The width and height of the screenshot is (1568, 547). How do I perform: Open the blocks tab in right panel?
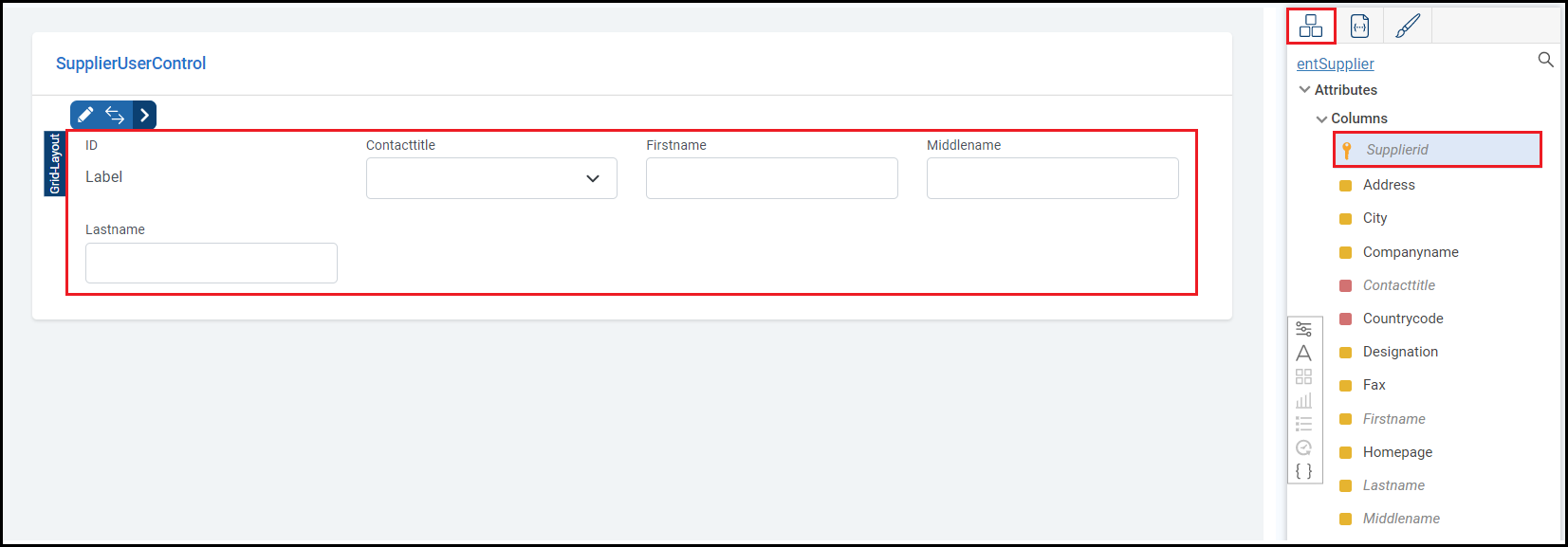[1311, 26]
